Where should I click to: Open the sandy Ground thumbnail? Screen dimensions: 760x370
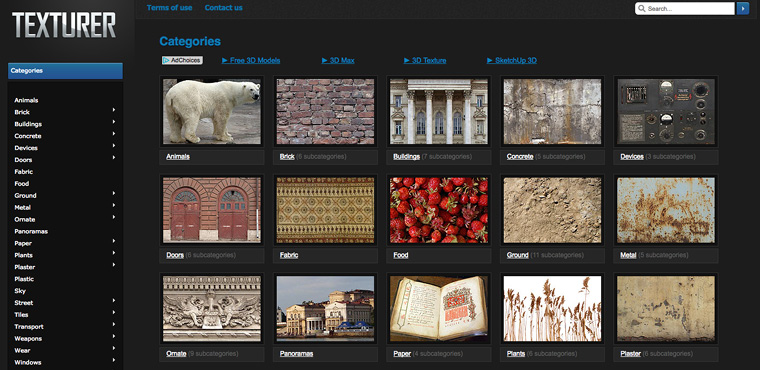pos(552,209)
